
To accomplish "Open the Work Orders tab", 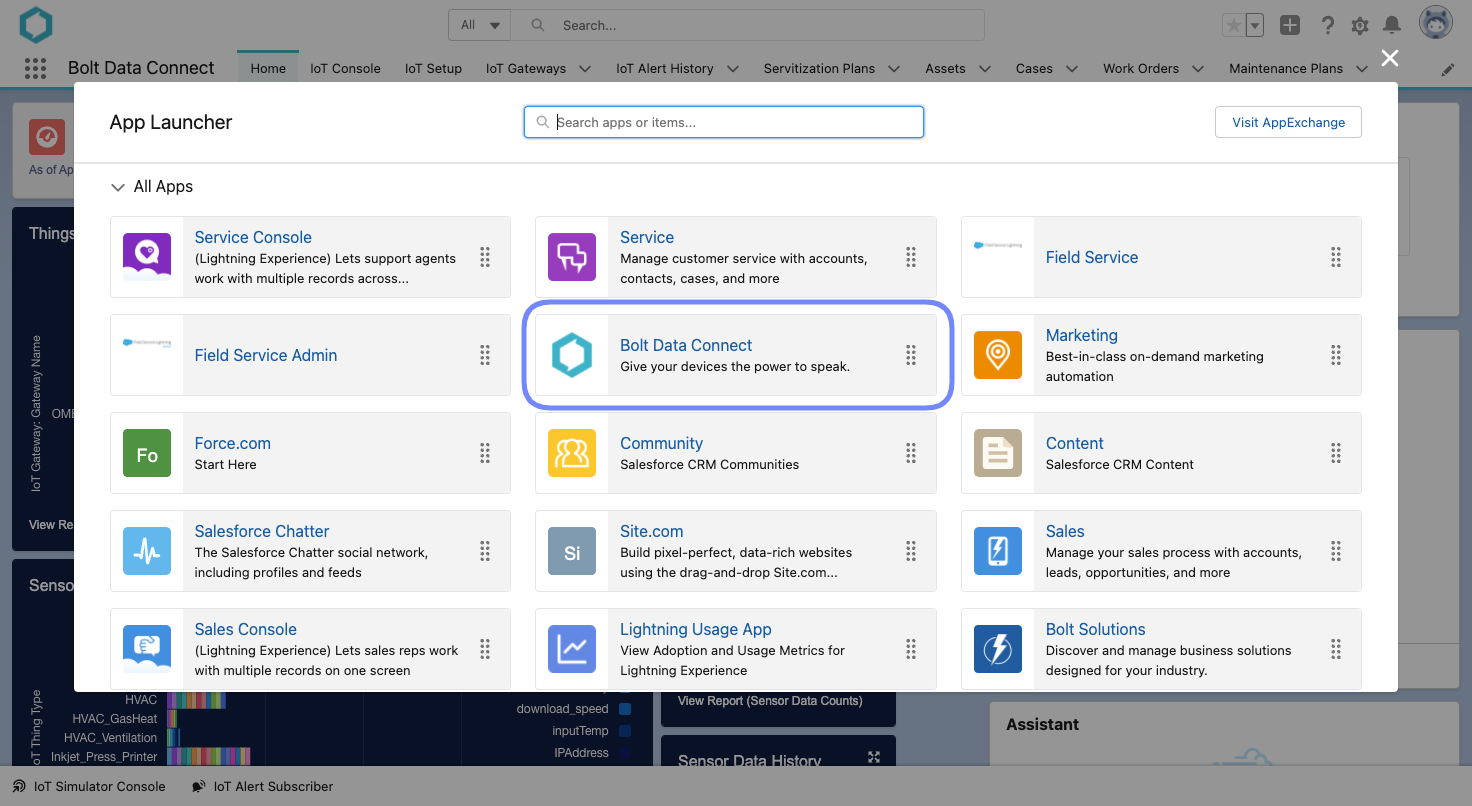I will click(x=1141, y=68).
